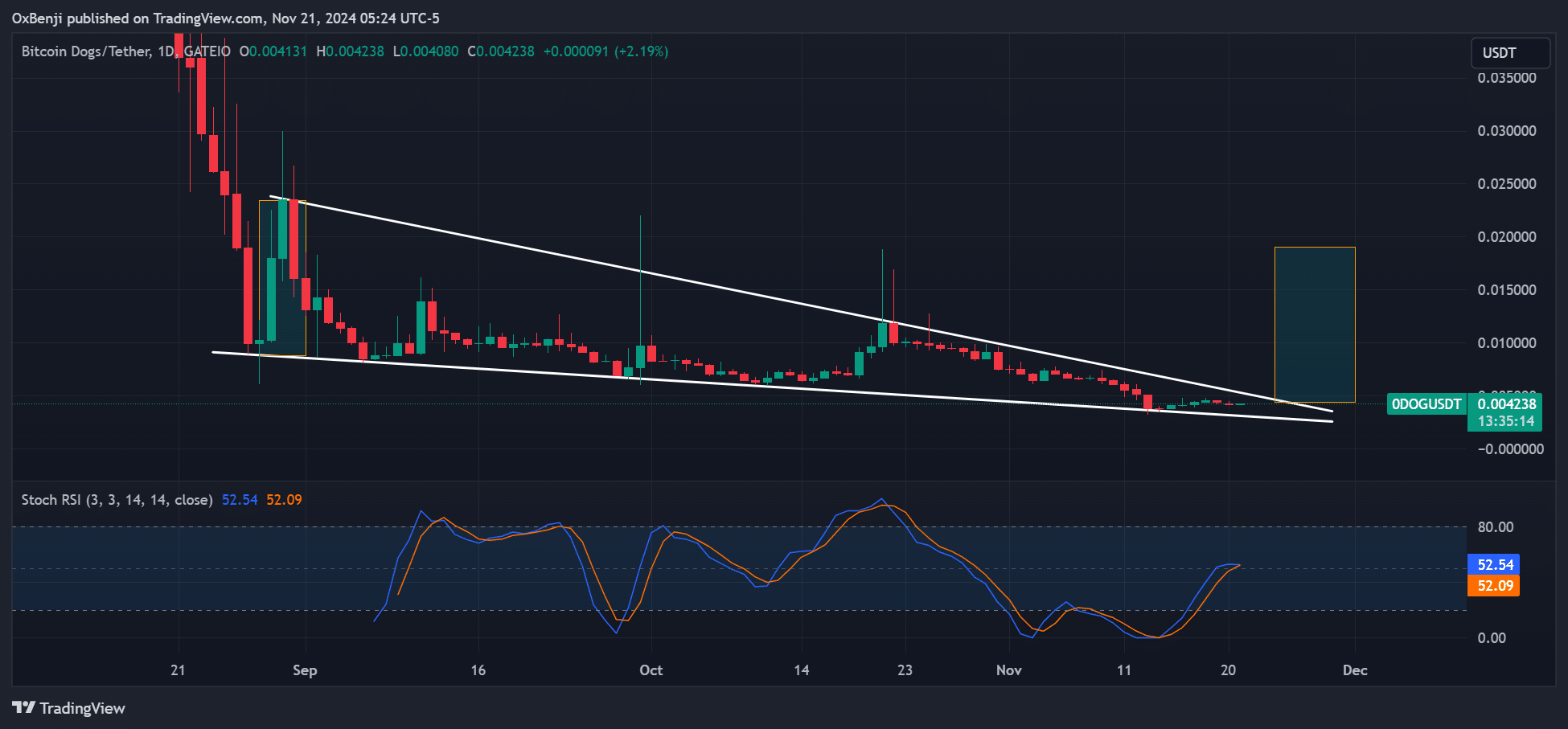This screenshot has height=729, width=1568.
Task: Click the Stoch RSI blue value 52.54 badge
Action: point(1495,565)
